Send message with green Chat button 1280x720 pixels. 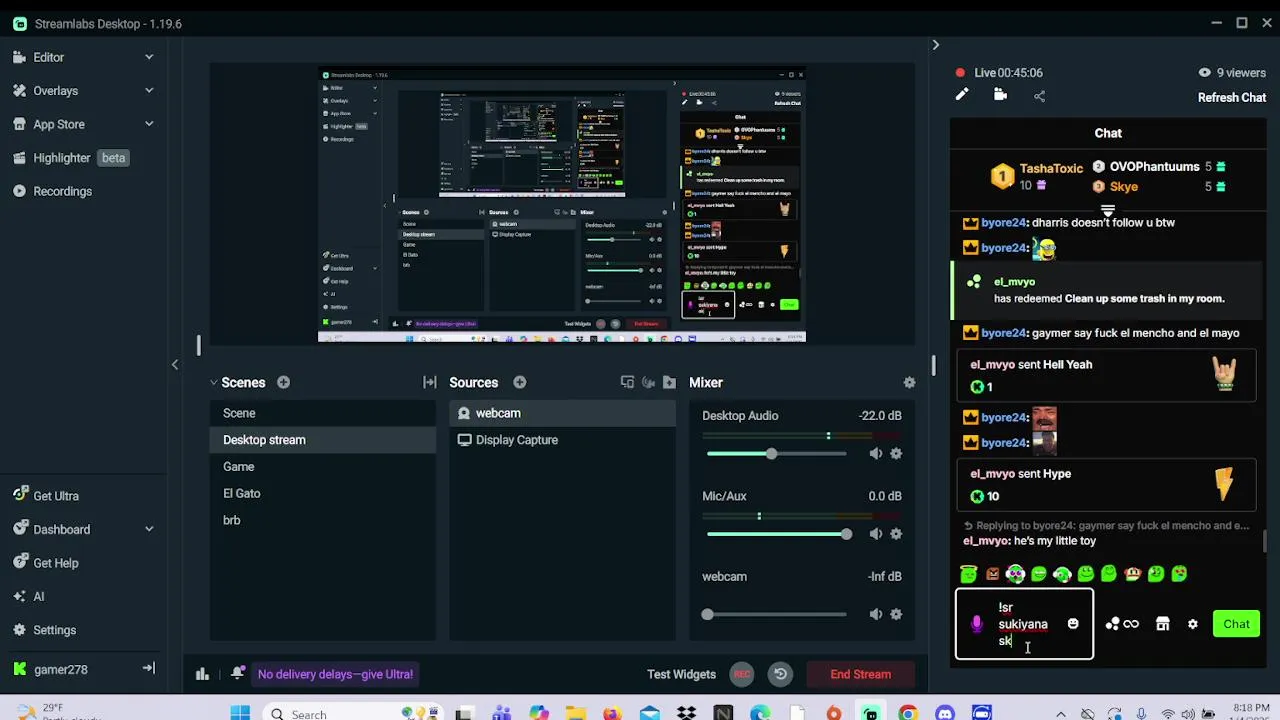(1236, 624)
